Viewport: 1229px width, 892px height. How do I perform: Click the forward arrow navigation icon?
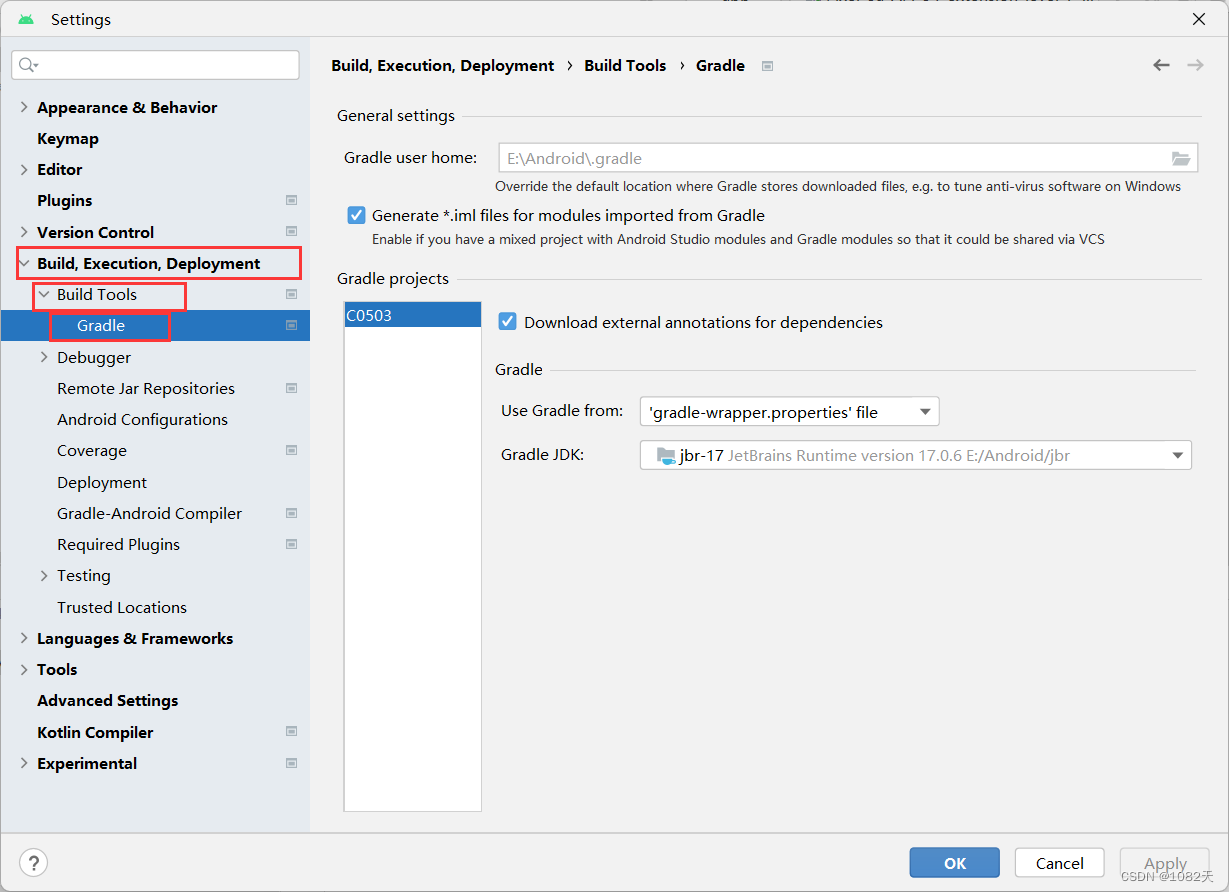pos(1195,65)
